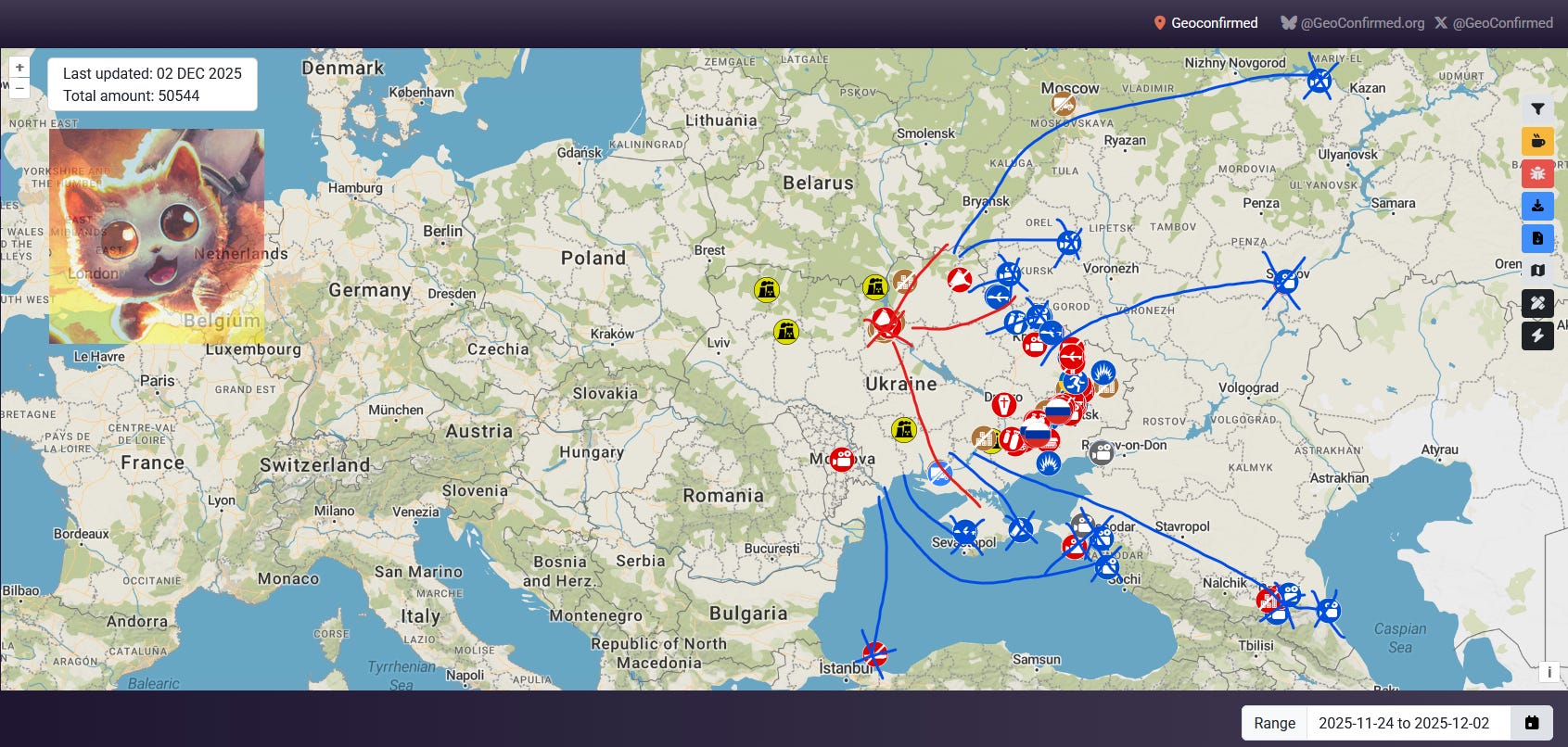
Task: Click the cat illustration thumbnail
Action: 157,236
